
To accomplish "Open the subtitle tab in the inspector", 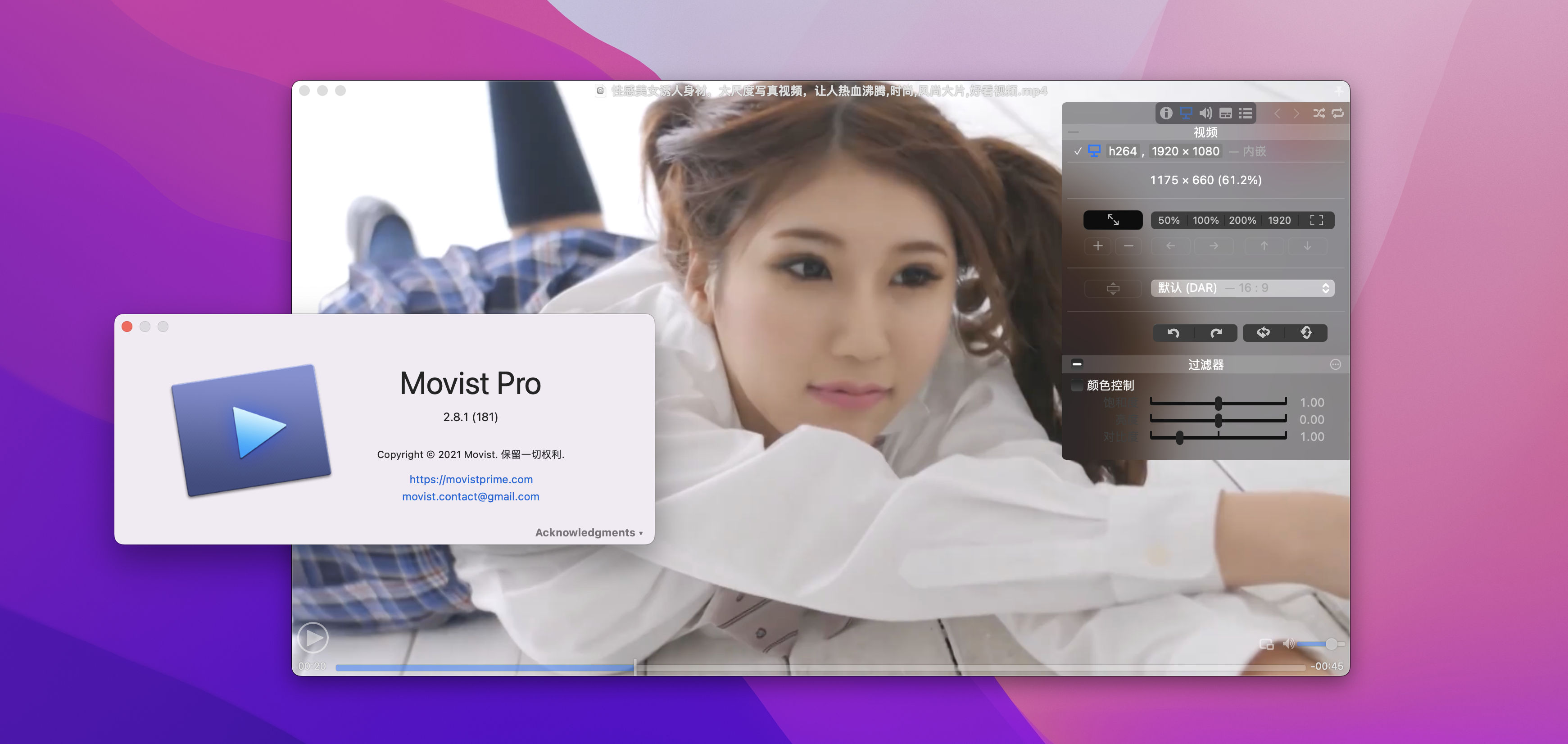I will [1226, 113].
